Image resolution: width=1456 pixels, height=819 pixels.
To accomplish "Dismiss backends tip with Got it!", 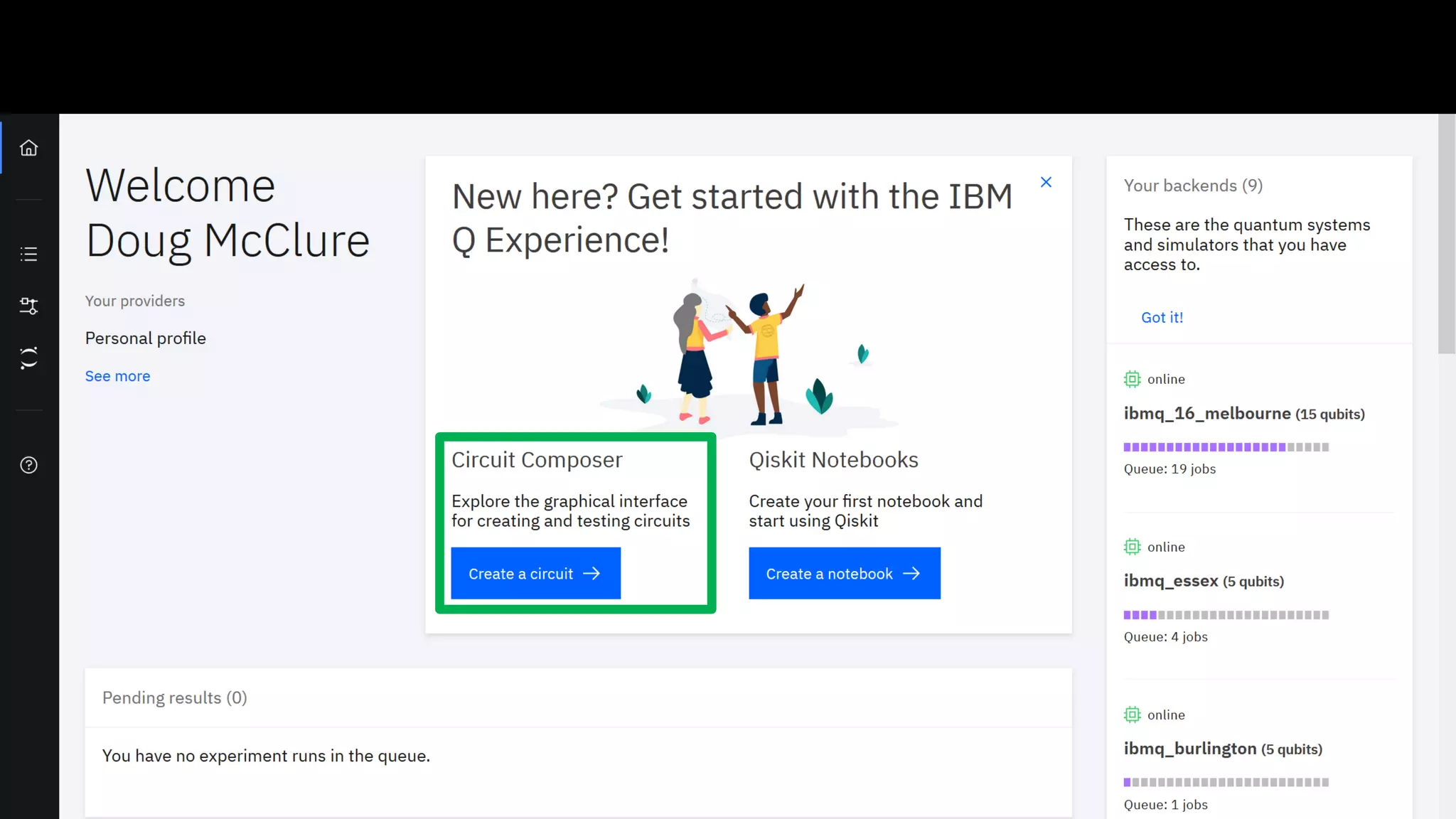I will (x=1162, y=318).
